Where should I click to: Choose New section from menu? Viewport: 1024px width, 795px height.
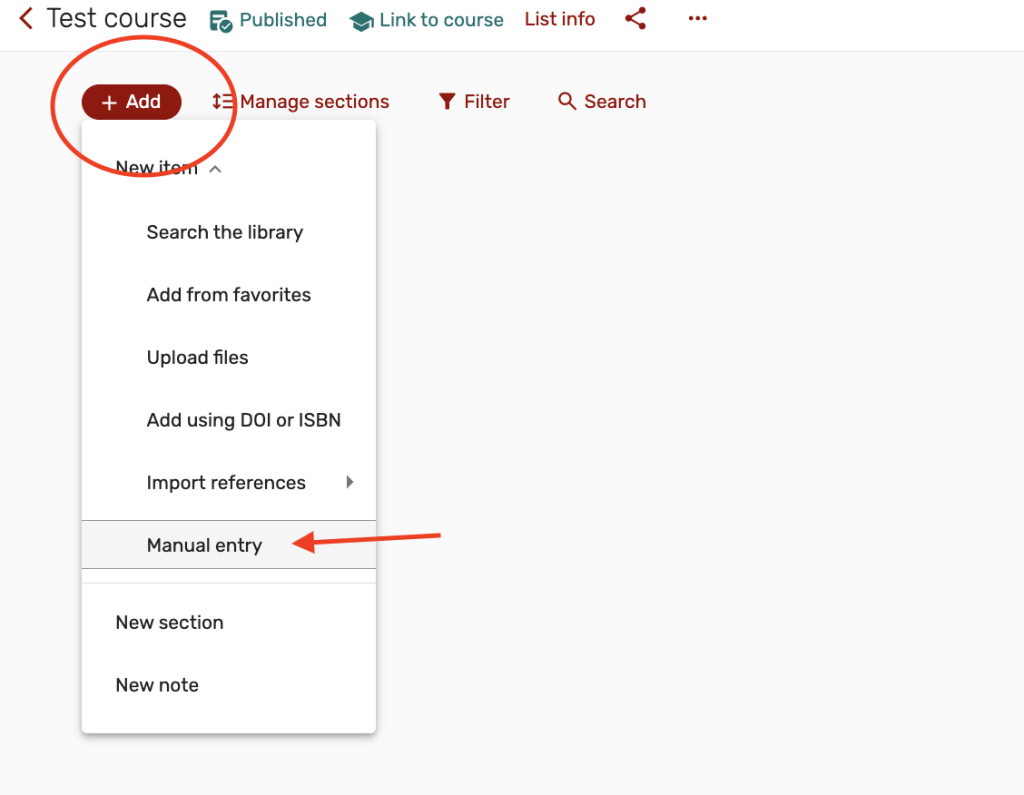click(x=169, y=622)
